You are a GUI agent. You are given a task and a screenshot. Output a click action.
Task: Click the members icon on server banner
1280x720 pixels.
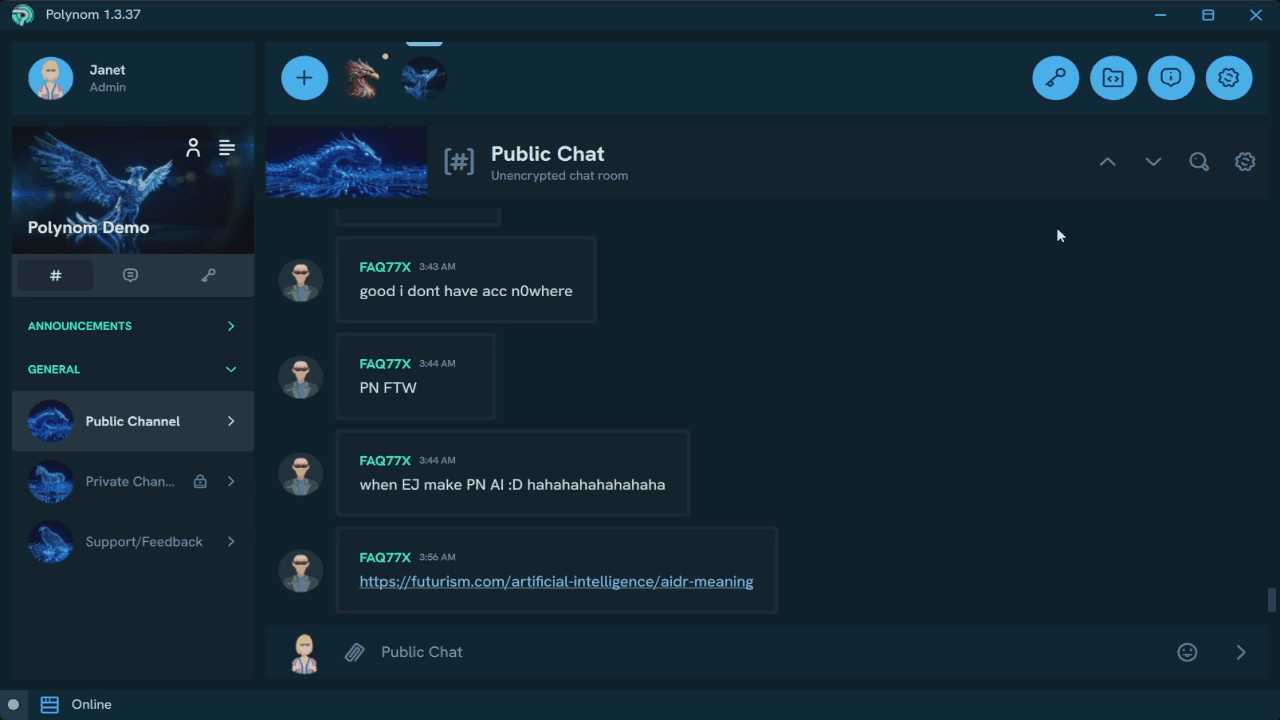(x=193, y=148)
